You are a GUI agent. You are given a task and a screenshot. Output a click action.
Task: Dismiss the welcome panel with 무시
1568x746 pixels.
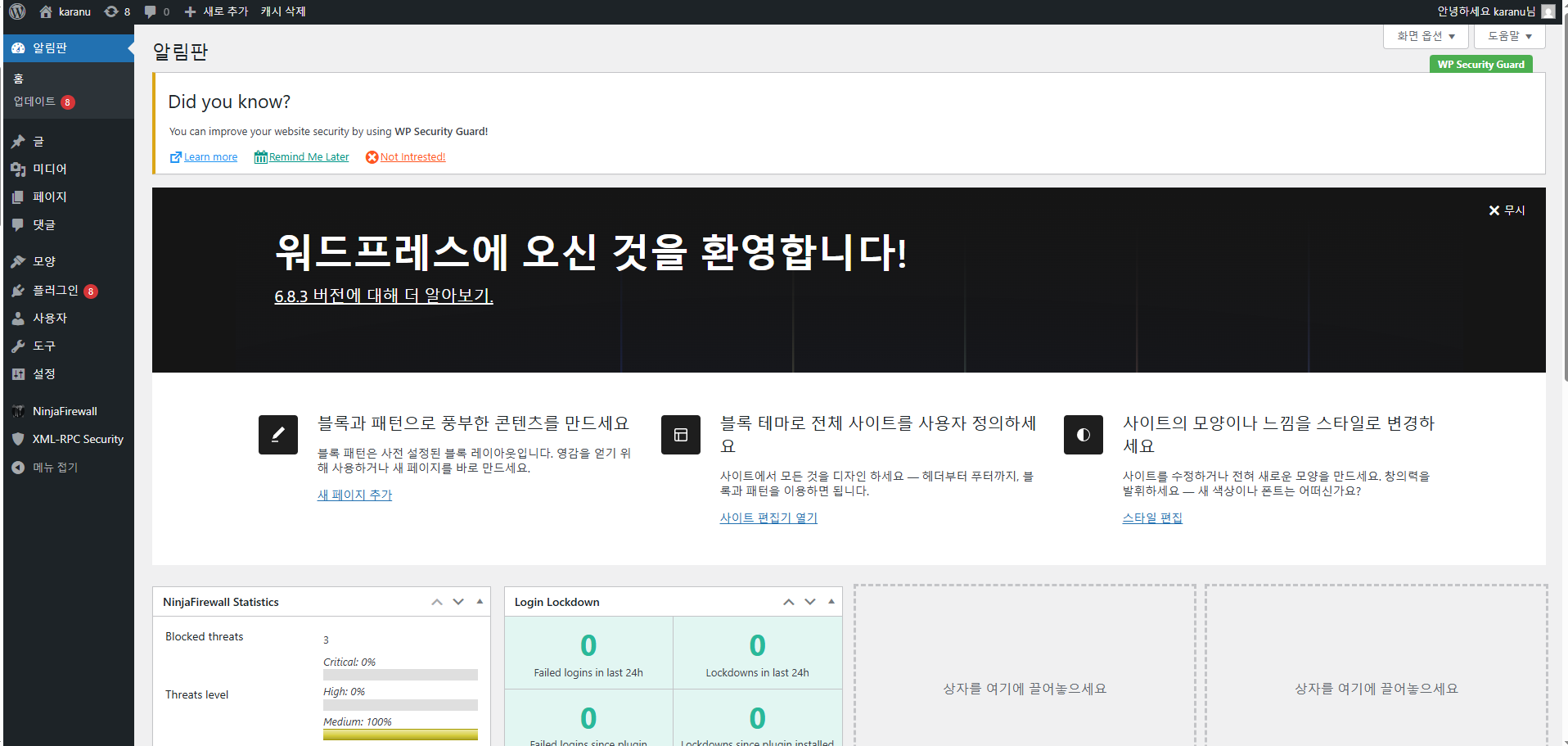pos(1507,210)
